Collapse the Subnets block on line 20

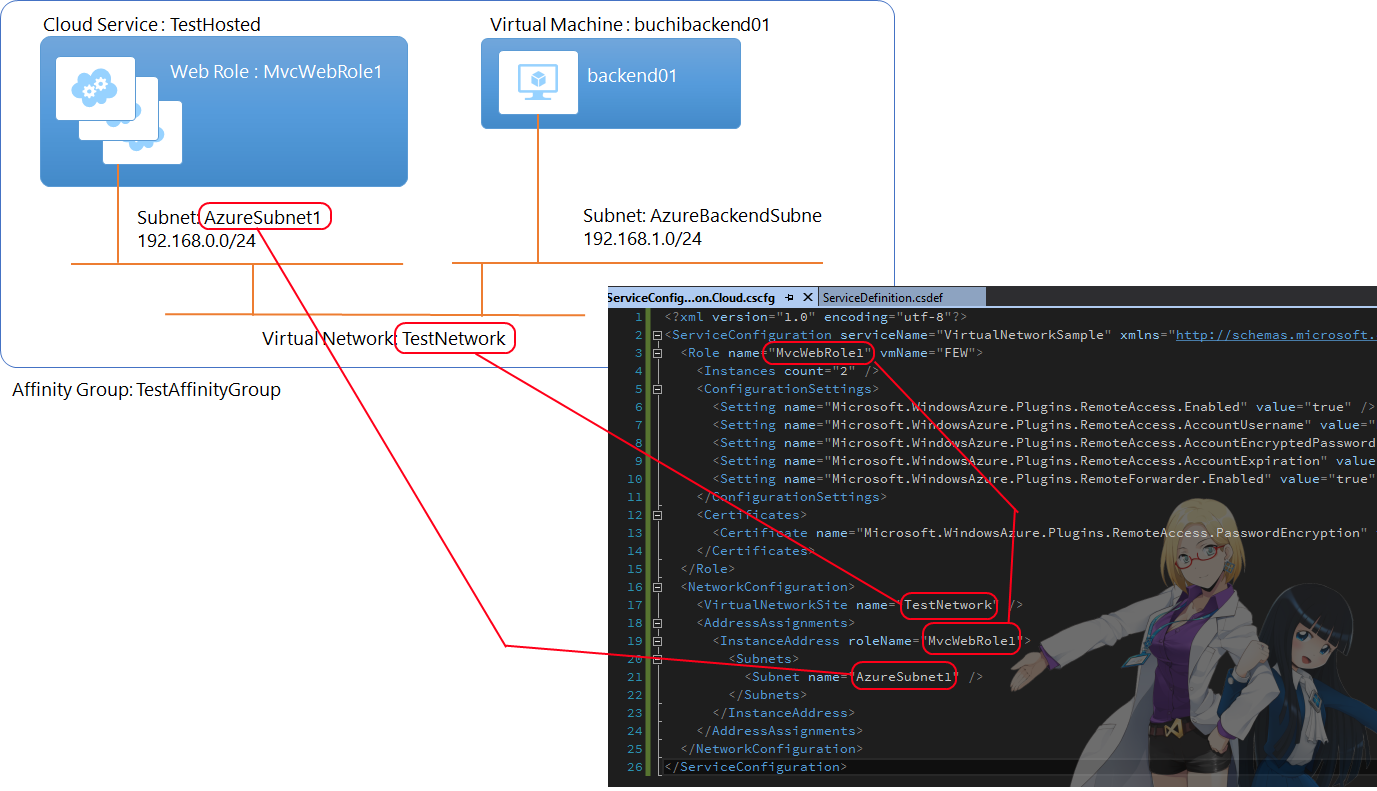click(657, 659)
